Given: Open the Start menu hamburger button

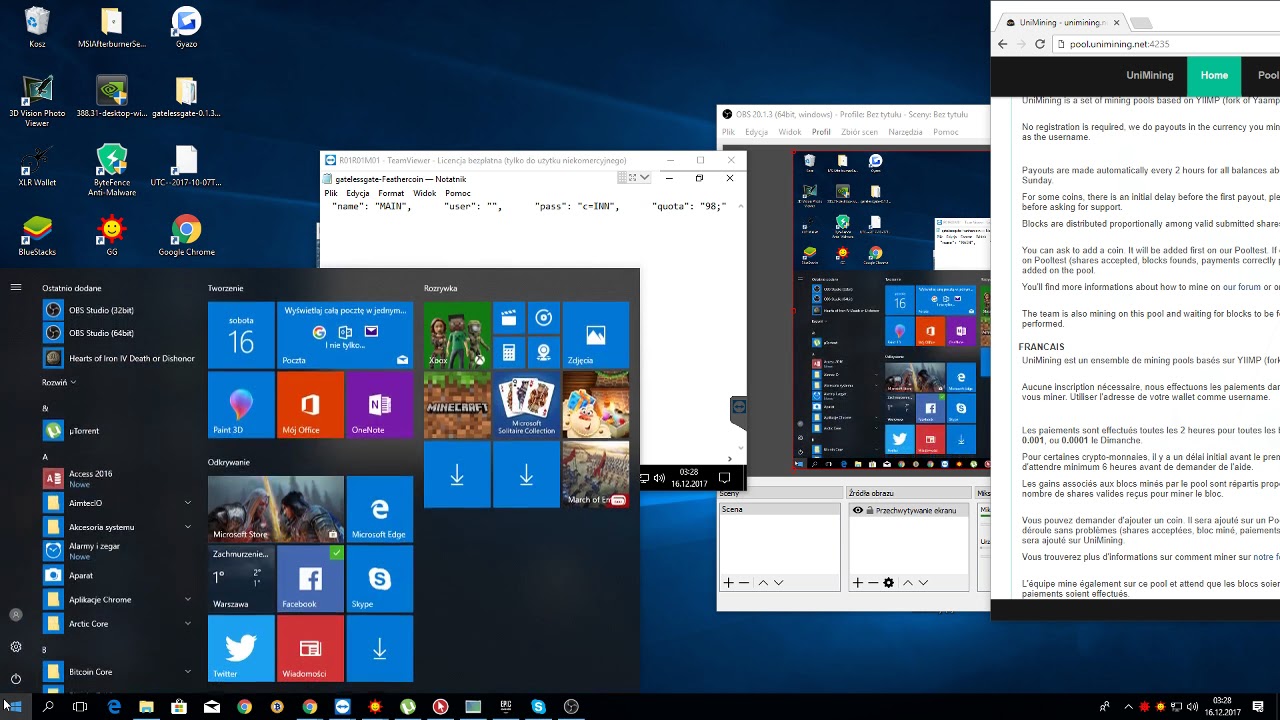Looking at the screenshot, I should coord(15,288).
